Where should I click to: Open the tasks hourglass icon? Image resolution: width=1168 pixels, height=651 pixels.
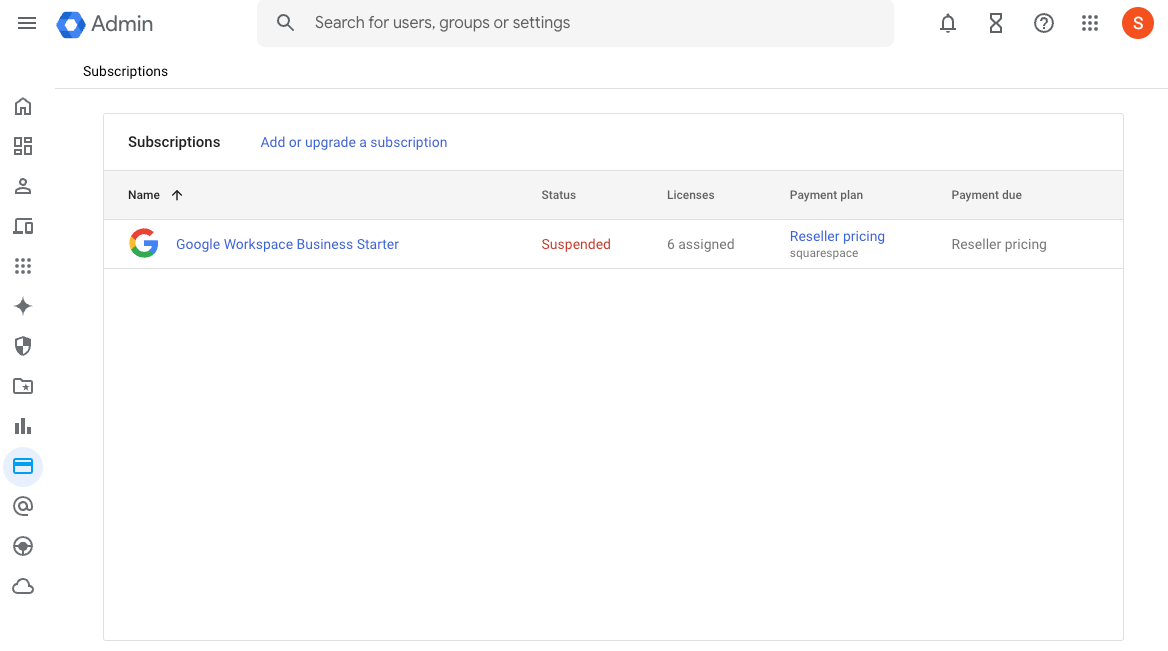[x=996, y=23]
